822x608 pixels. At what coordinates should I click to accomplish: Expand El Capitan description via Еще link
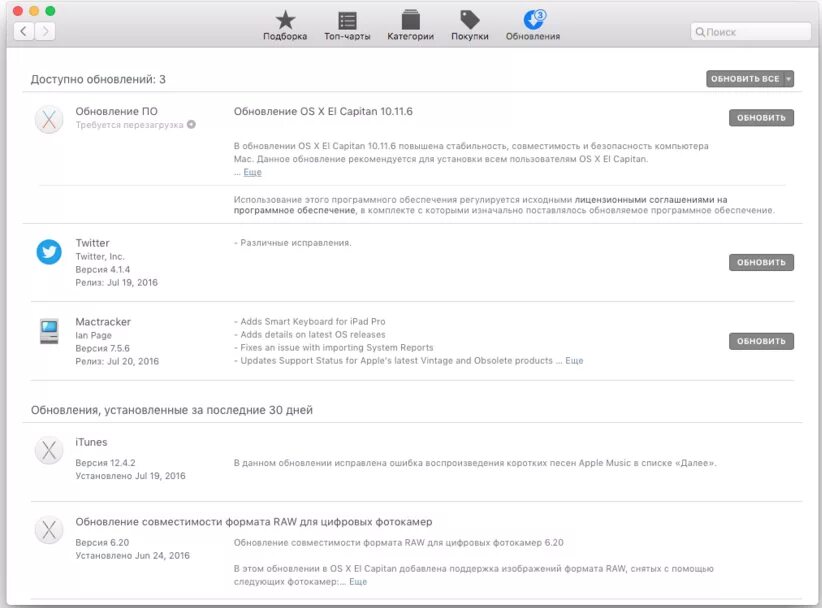252,172
